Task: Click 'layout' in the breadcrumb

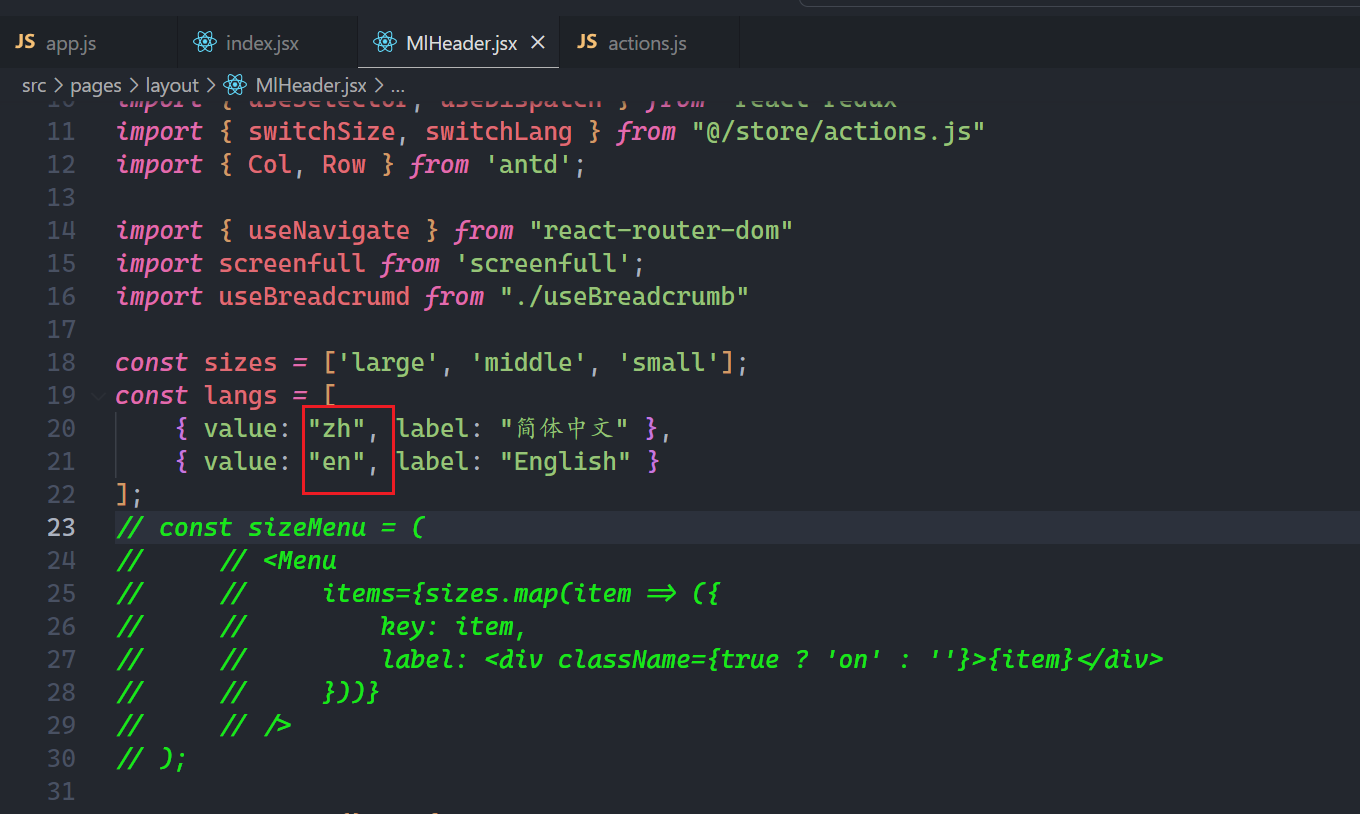Action: 172,86
